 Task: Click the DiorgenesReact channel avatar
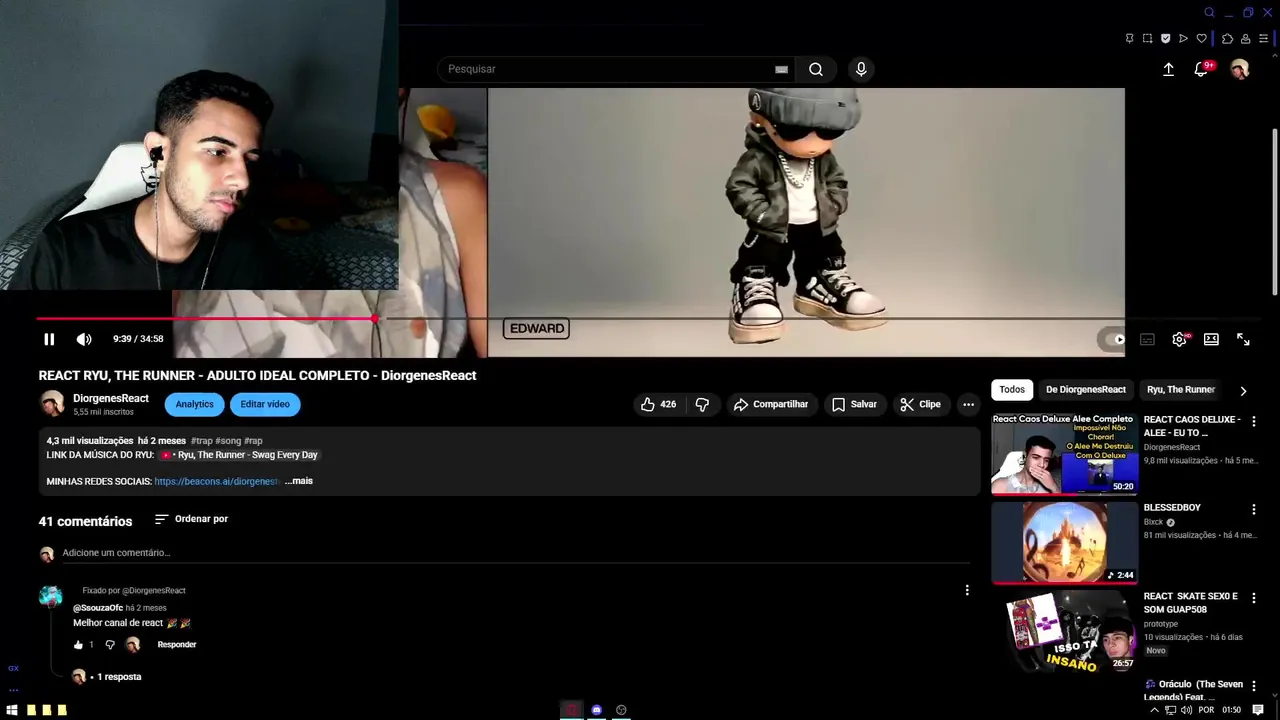52,403
